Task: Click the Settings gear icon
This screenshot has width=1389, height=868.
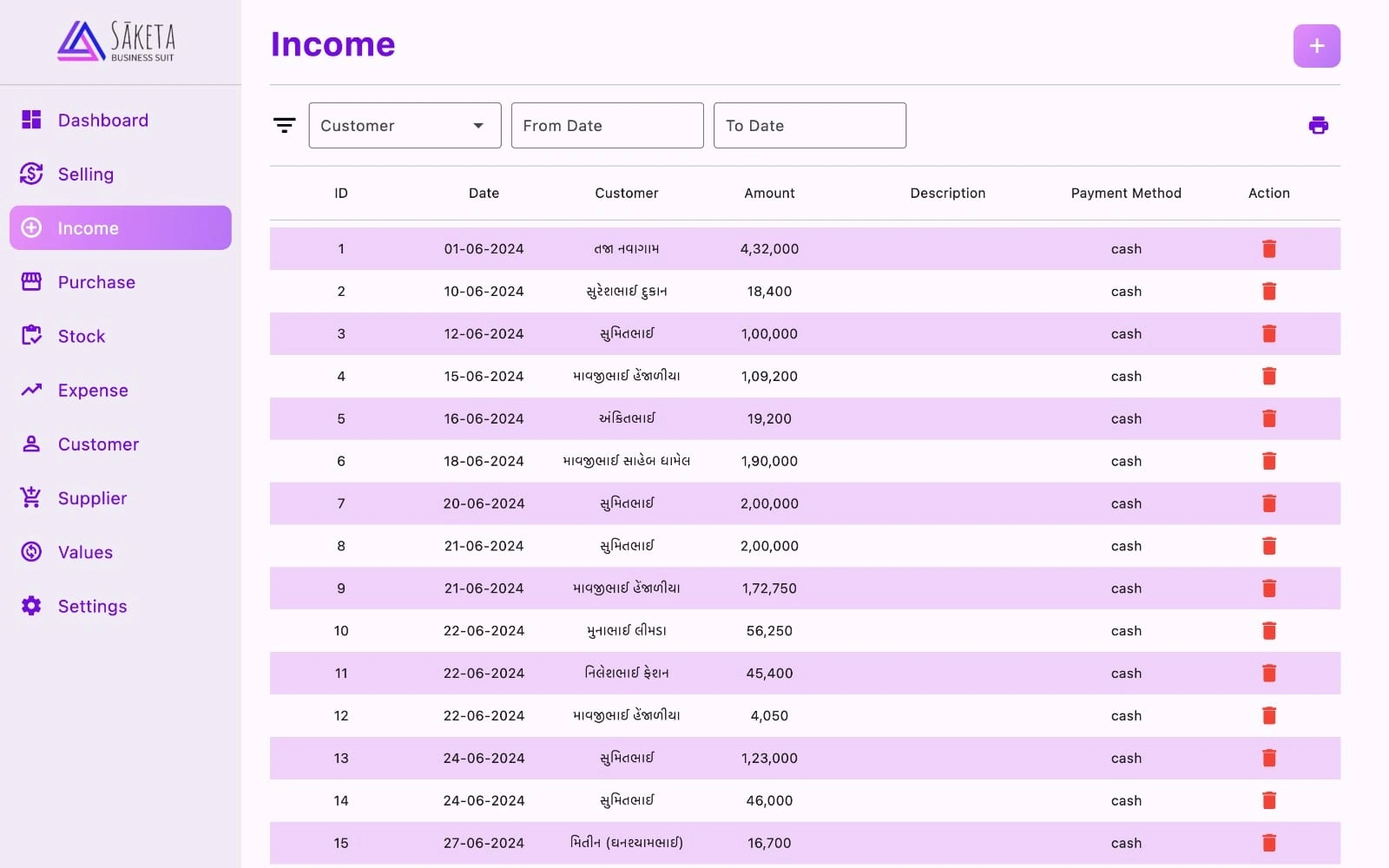Action: 31,605
